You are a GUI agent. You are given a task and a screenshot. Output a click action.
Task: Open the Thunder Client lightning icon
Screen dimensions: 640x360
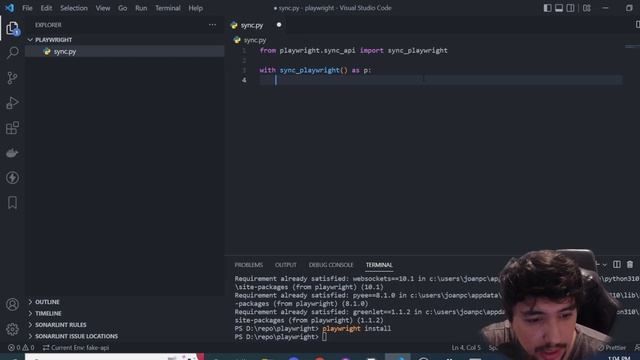12,178
